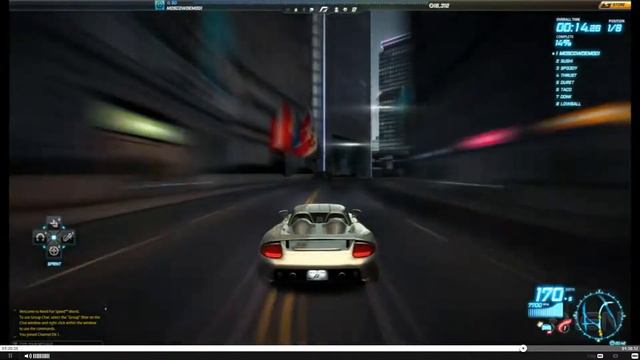Select racer TACO in the standings list

pyautogui.click(x=564, y=89)
